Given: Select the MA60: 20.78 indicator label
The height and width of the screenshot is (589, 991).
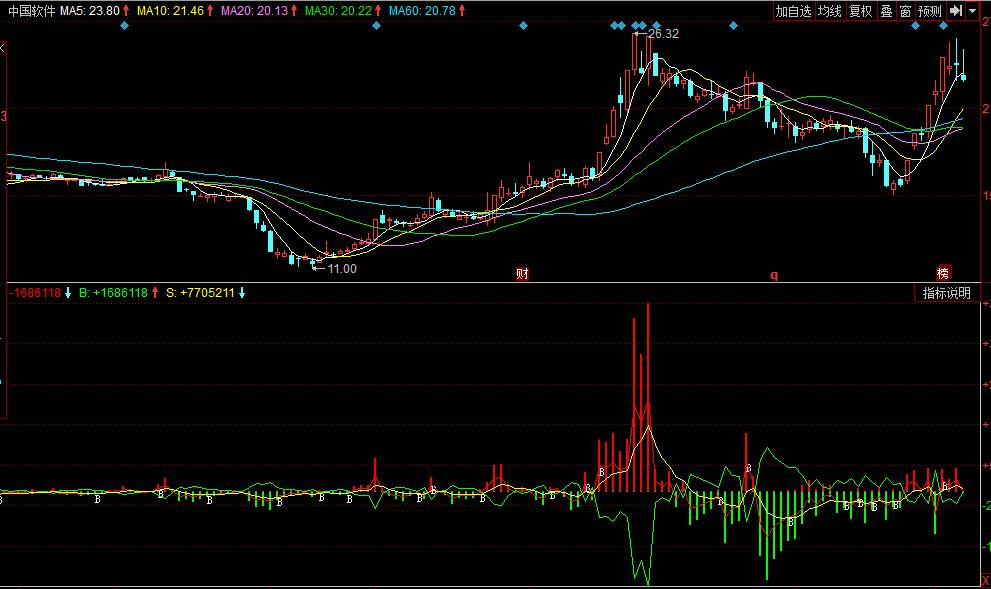Looking at the screenshot, I should [422, 11].
